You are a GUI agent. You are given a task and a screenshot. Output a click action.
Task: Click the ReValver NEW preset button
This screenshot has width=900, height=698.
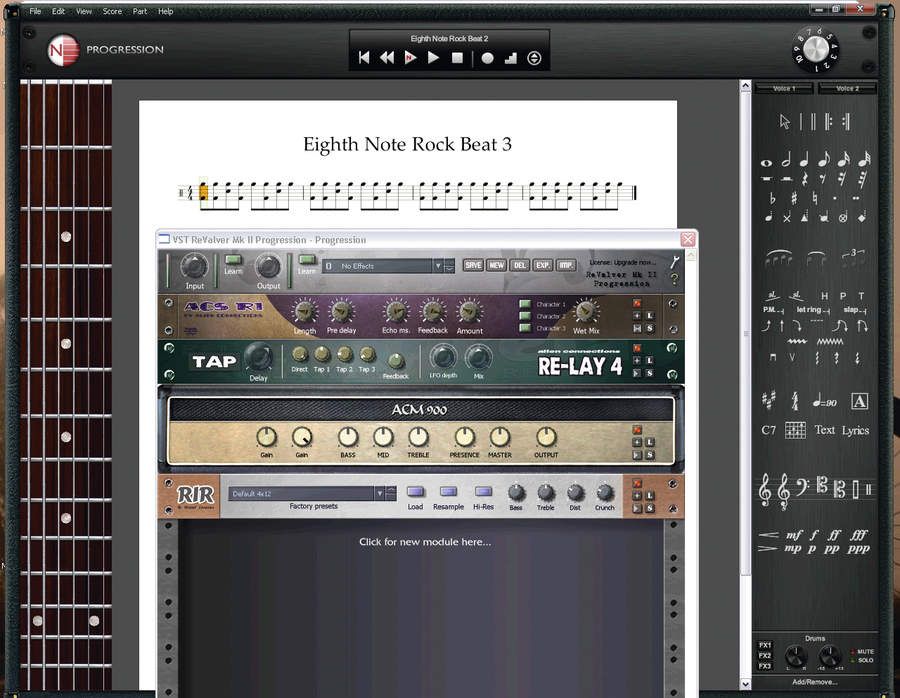(x=496, y=265)
